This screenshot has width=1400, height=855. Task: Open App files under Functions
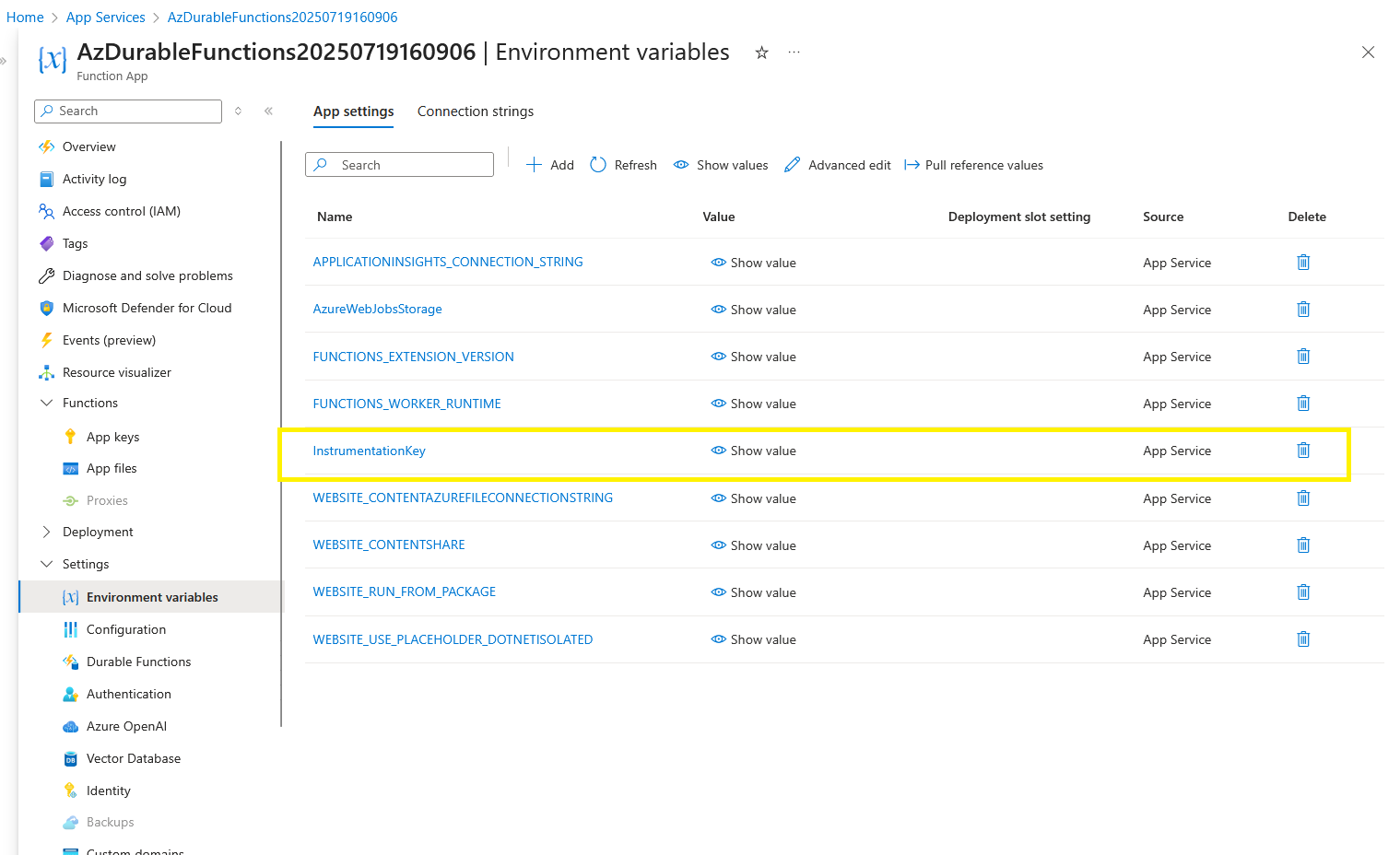[x=112, y=468]
